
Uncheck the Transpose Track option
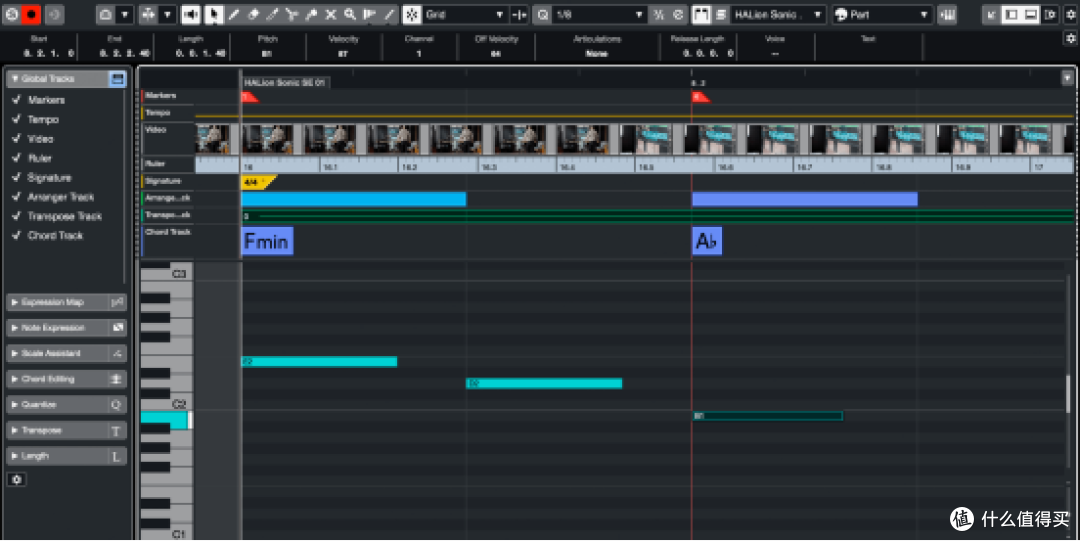click(x=17, y=216)
